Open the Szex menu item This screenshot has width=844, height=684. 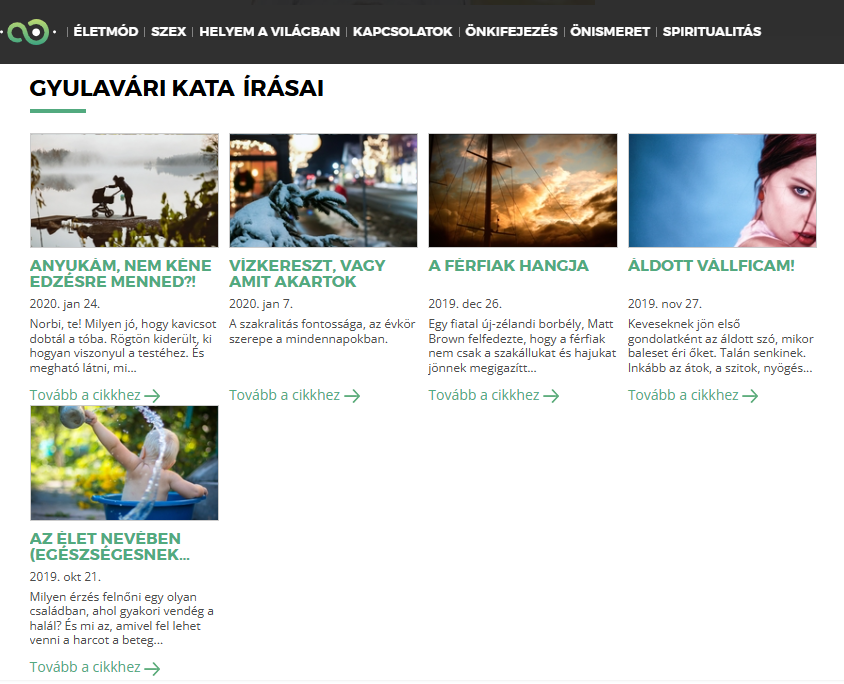168,32
